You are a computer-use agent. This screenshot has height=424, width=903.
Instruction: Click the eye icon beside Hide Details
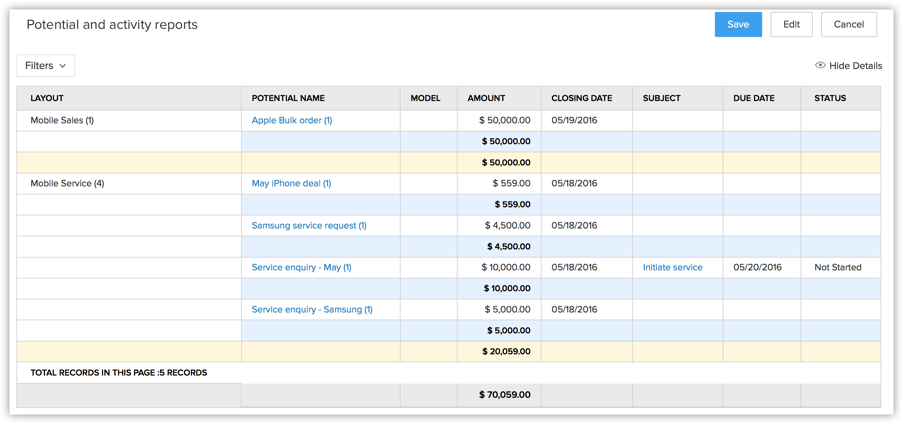(820, 66)
